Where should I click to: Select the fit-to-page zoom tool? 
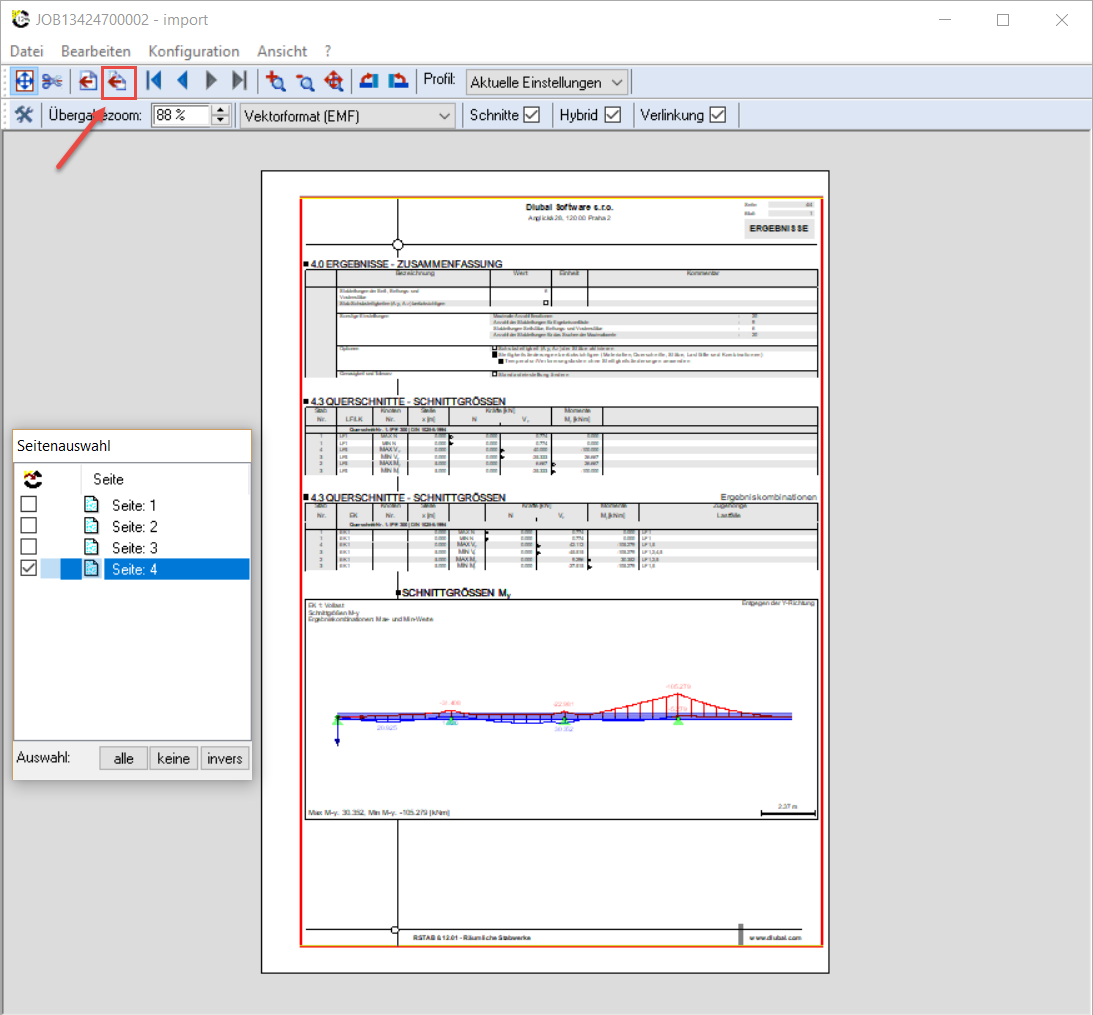tap(24, 81)
